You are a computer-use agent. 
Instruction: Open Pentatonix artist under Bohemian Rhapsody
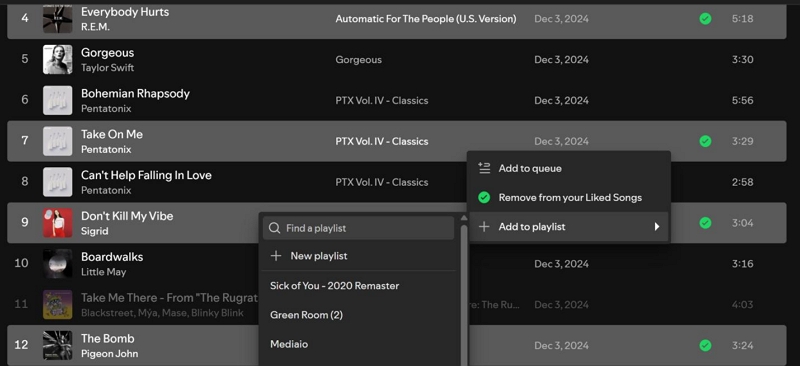coord(106,109)
